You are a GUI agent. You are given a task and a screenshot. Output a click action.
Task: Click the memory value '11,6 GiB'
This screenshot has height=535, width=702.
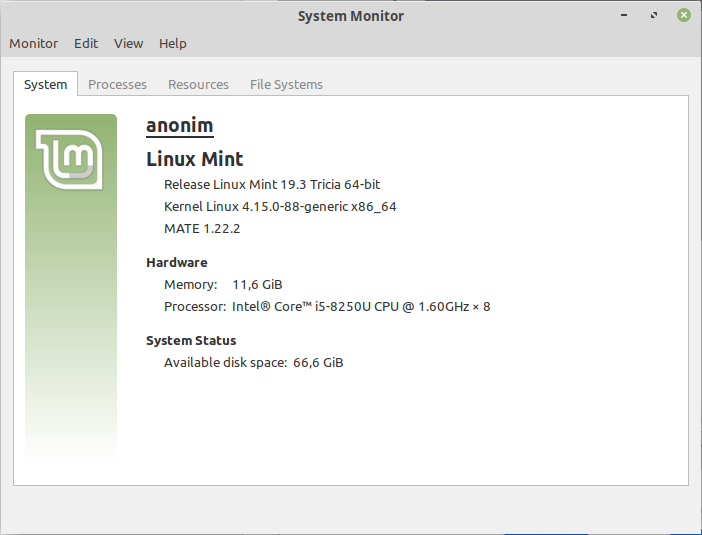[x=257, y=284]
